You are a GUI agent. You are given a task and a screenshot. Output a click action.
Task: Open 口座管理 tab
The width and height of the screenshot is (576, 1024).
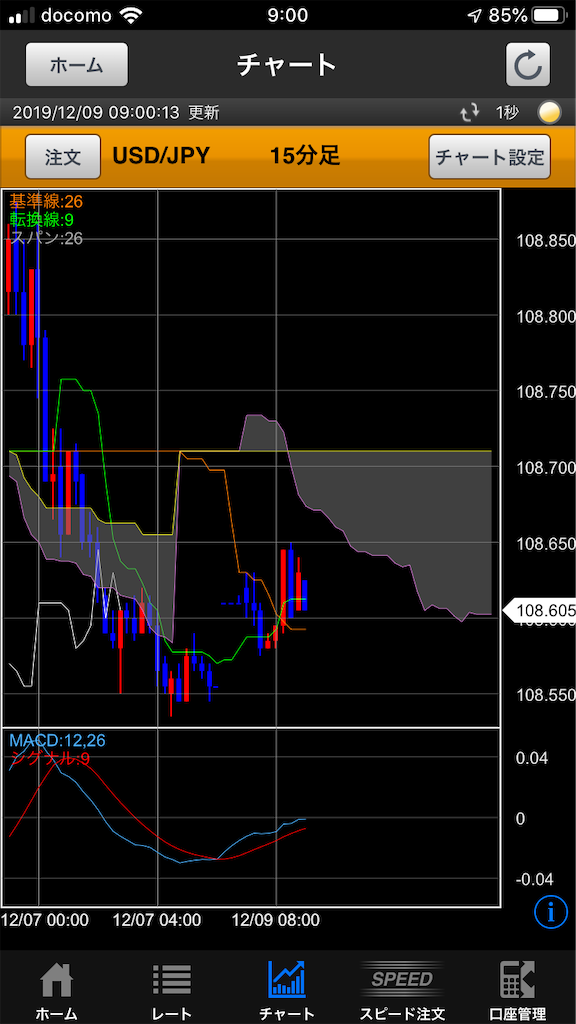point(517,990)
